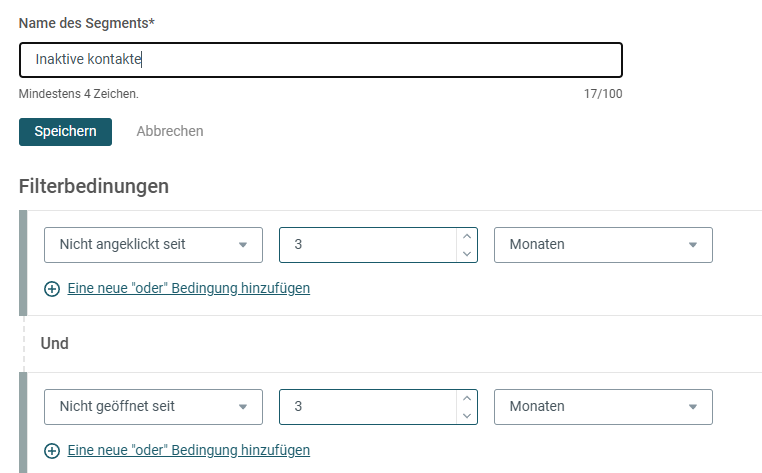The width and height of the screenshot is (762, 473).
Task: Click the plus icon under 'Nicht geöffnet seit' row
Action: point(52,451)
